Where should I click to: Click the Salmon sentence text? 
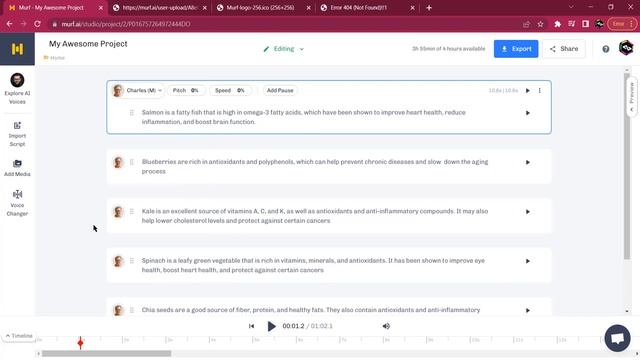pos(304,117)
